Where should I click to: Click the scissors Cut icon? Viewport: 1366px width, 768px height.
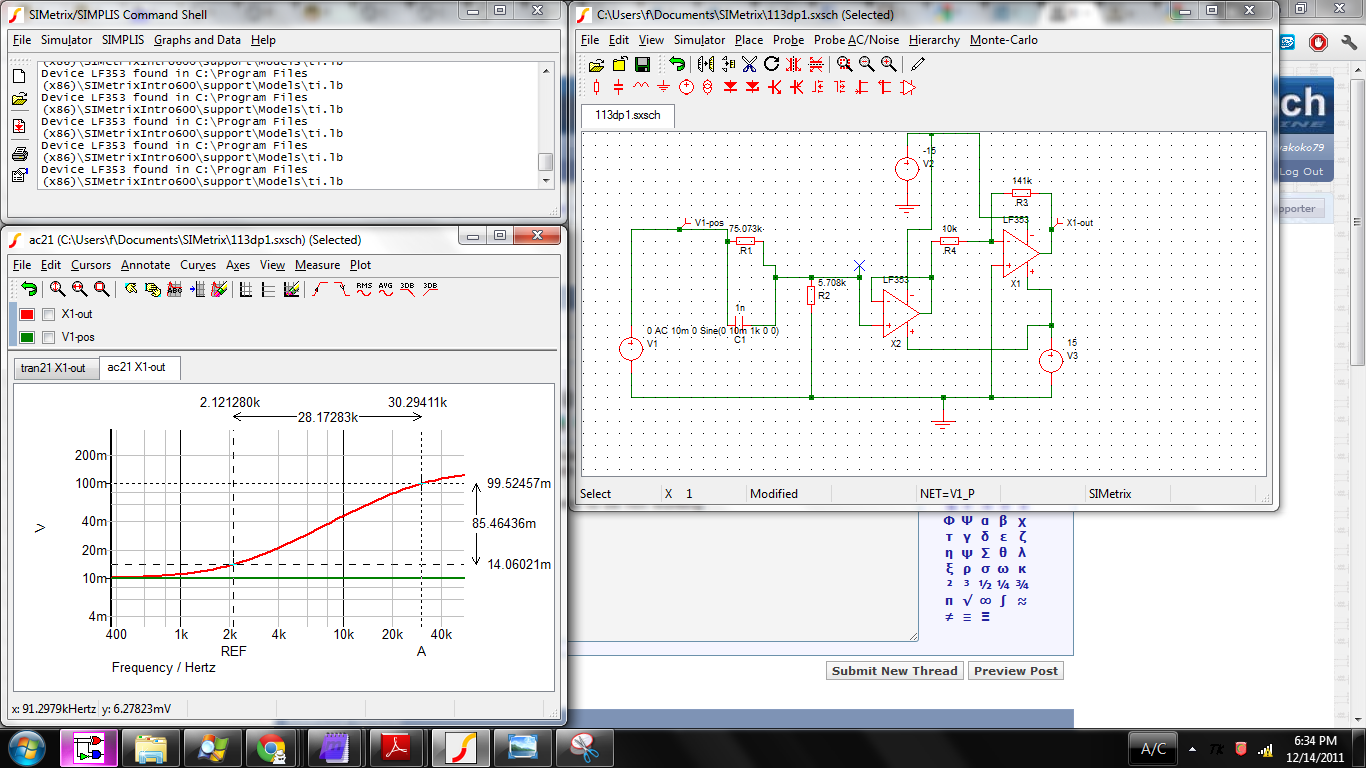click(750, 64)
